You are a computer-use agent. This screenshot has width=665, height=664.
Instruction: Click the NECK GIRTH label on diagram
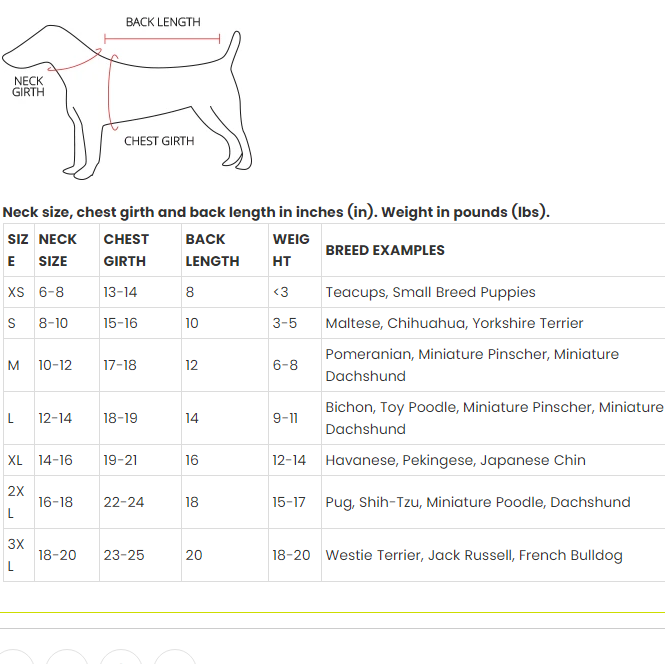[28, 86]
